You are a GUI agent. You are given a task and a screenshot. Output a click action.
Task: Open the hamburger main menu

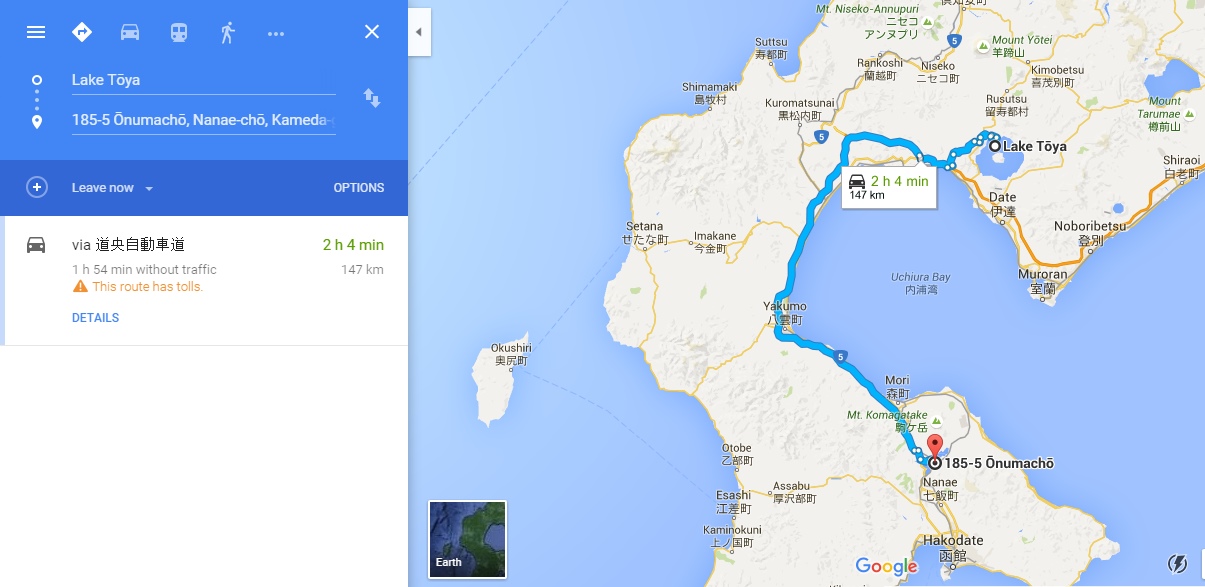[x=36, y=32]
